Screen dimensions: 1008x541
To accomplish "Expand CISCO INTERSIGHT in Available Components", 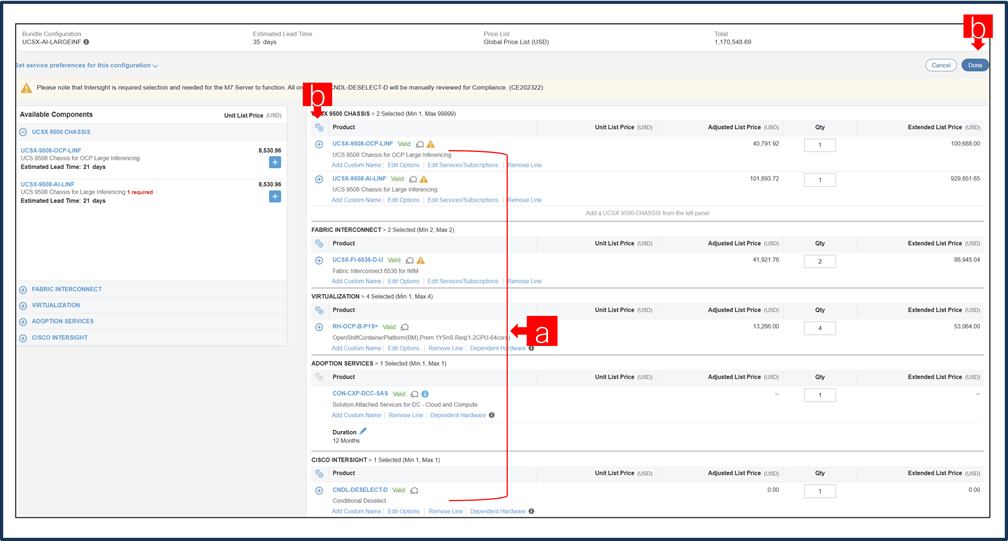I will pos(23,338).
